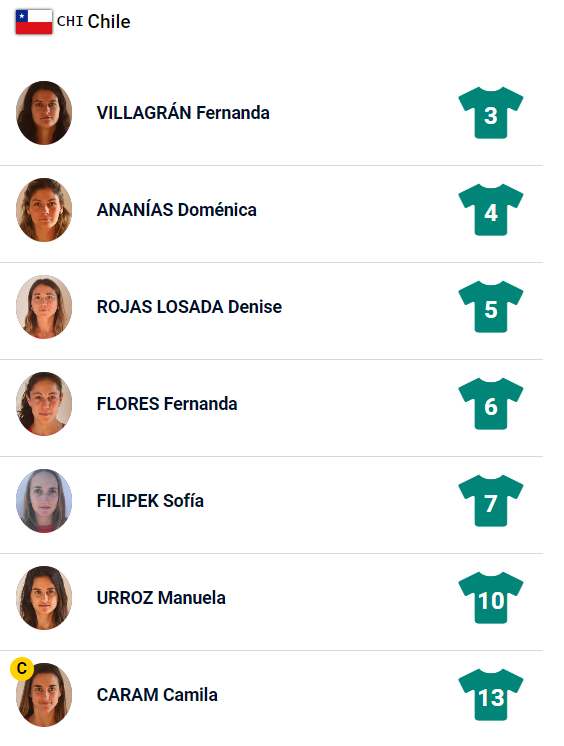The image size is (564, 746).
Task: Click the CHI Chile team heading
Action: point(93,21)
